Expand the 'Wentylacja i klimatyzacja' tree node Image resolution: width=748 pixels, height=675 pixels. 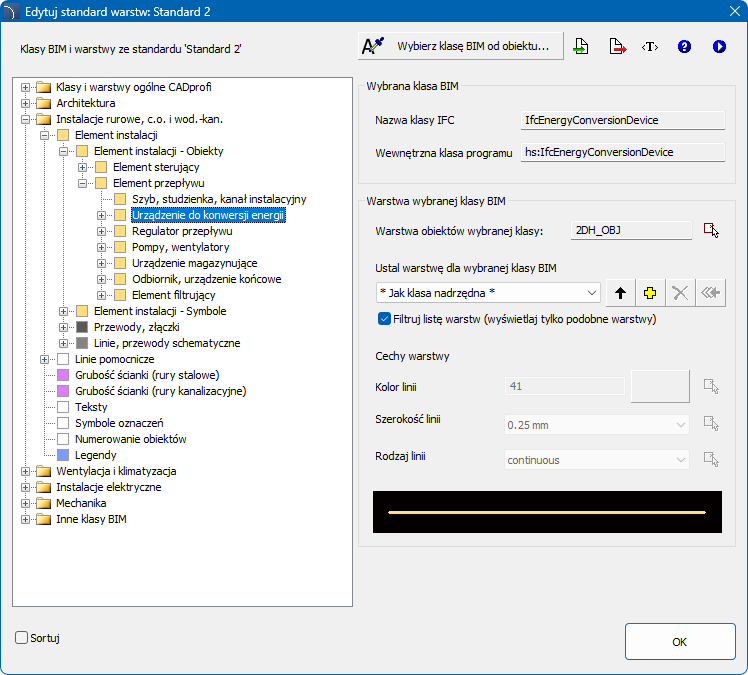[x=25, y=471]
